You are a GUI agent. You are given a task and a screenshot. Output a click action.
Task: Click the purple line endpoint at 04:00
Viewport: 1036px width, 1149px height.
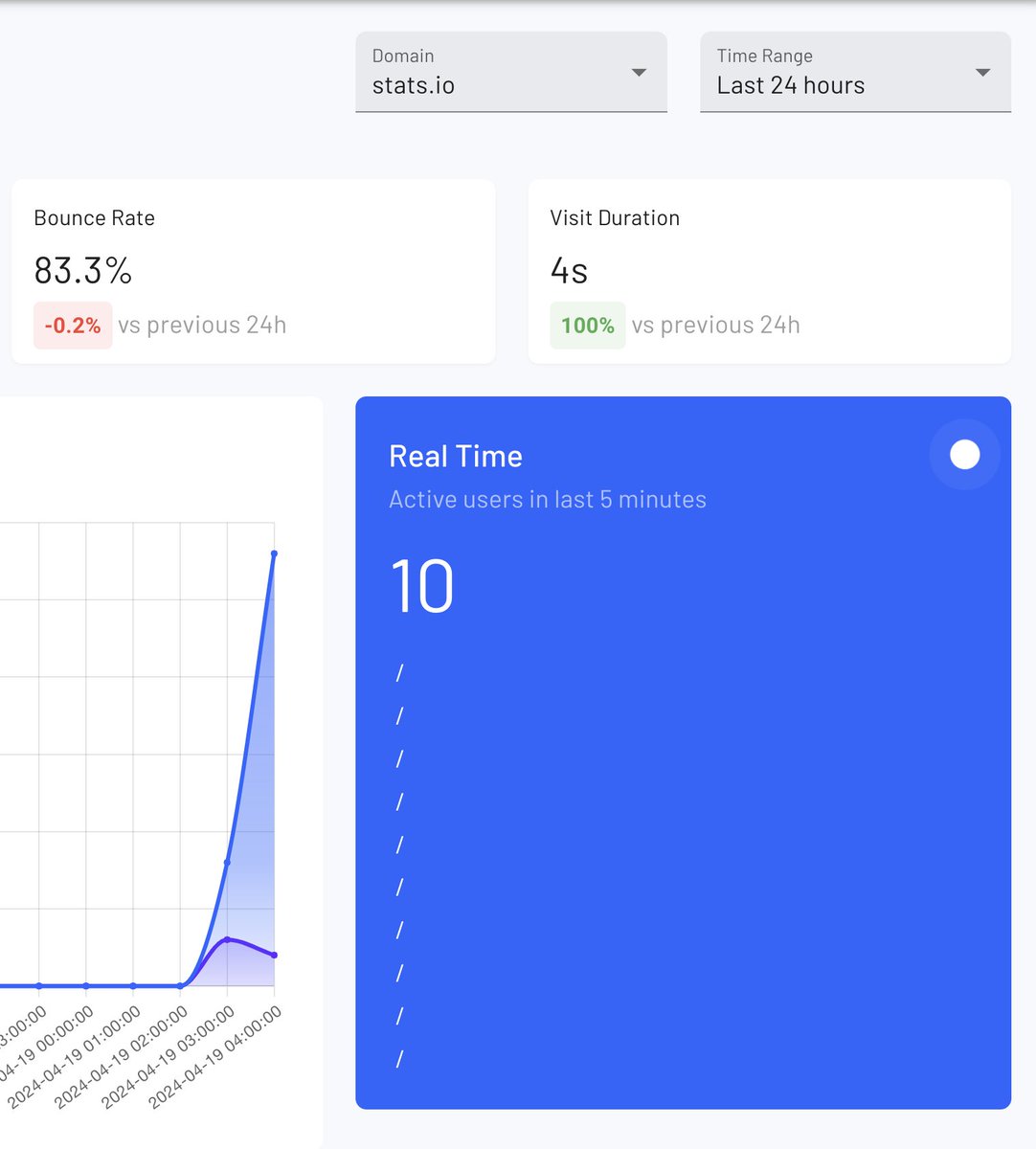pos(274,955)
